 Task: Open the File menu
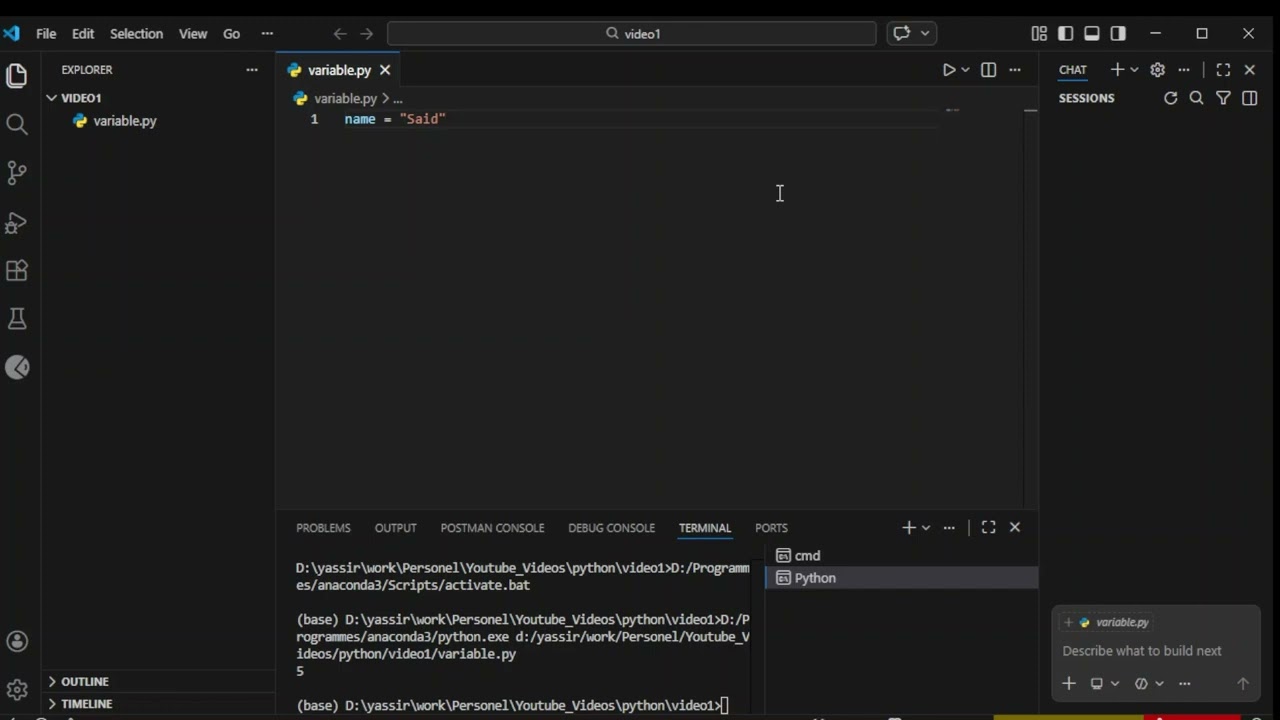[x=46, y=33]
